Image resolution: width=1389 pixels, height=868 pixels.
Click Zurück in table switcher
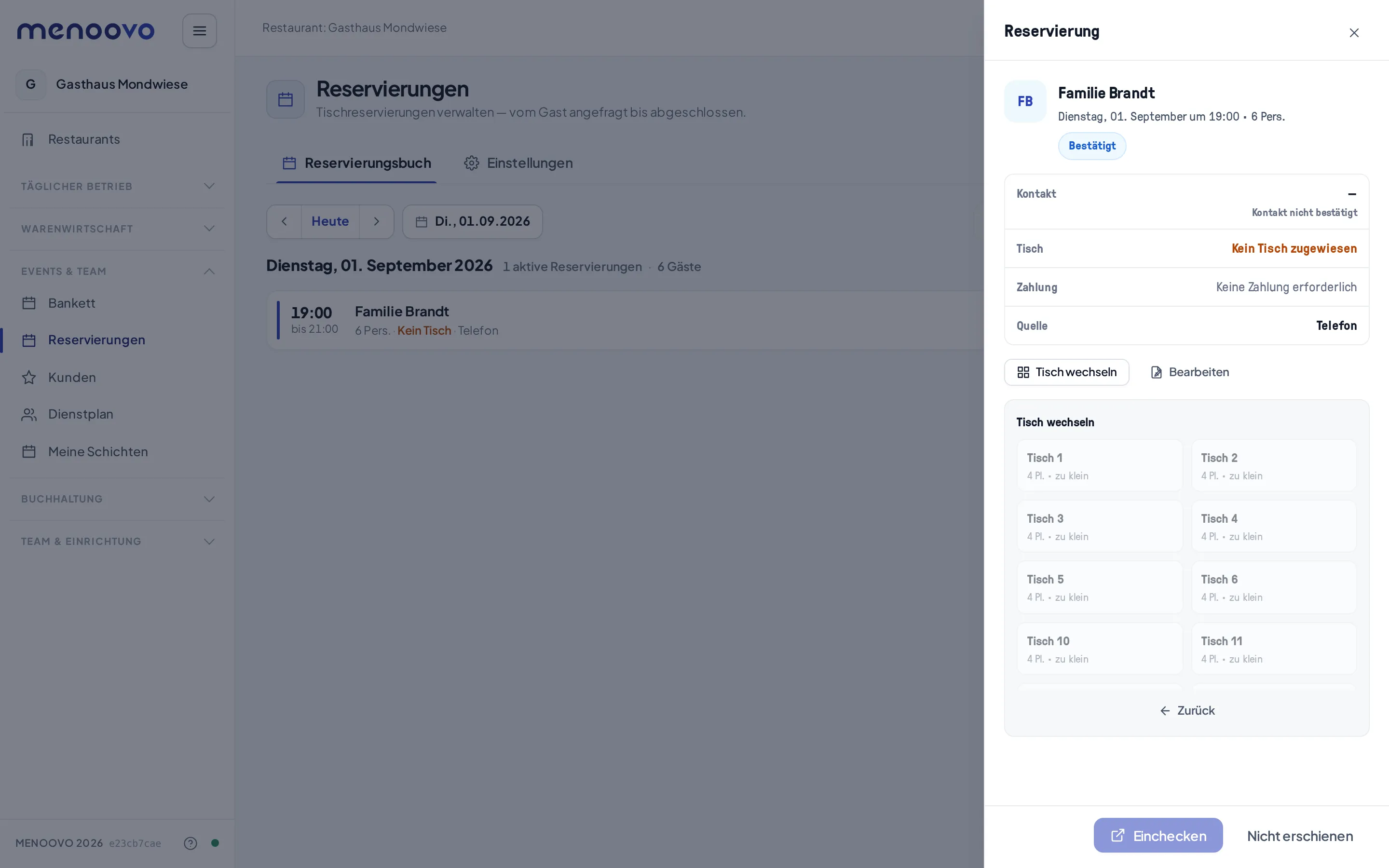(1186, 711)
